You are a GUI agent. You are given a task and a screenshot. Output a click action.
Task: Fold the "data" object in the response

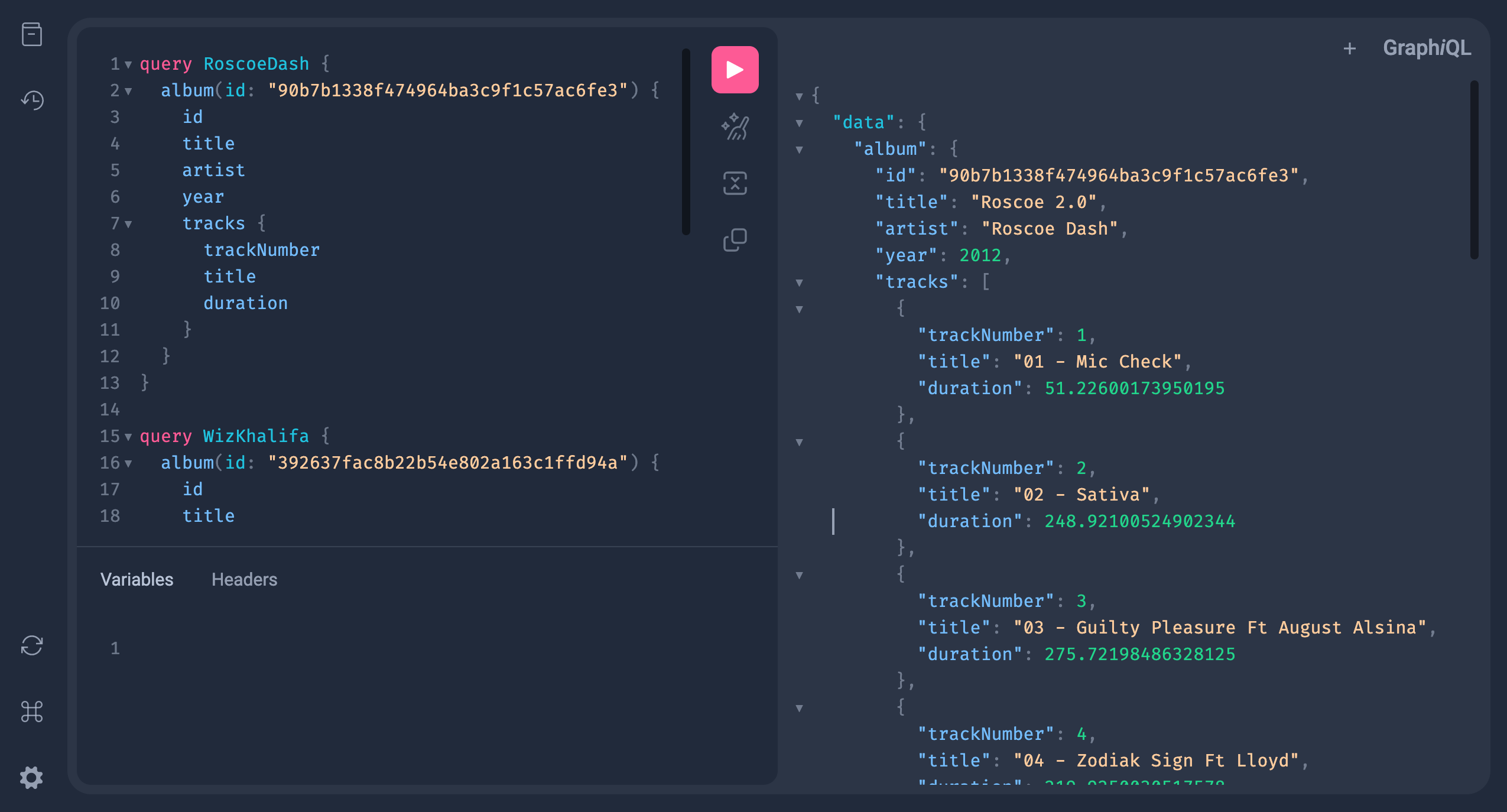(x=799, y=123)
